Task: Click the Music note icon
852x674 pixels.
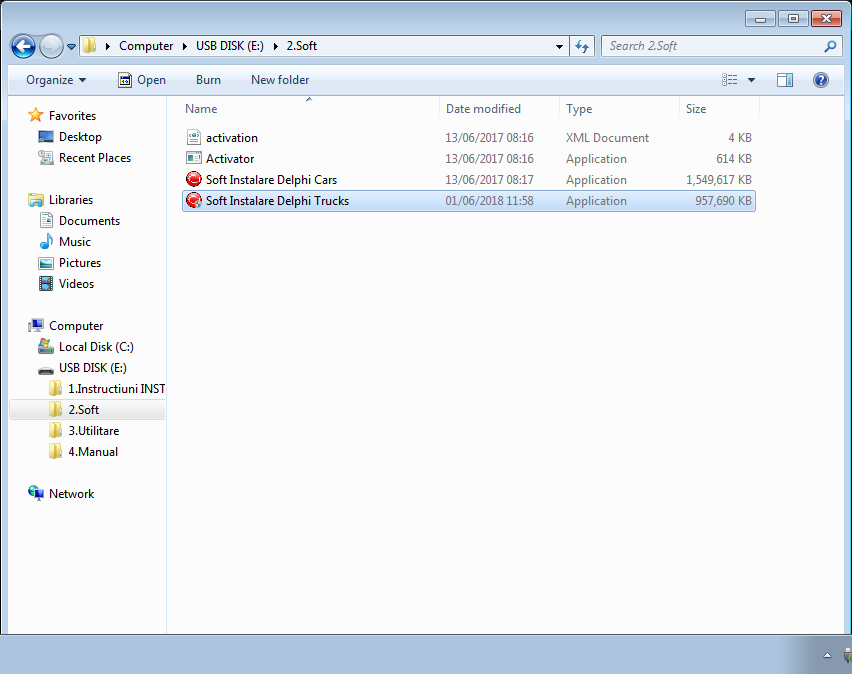Action: (x=46, y=241)
